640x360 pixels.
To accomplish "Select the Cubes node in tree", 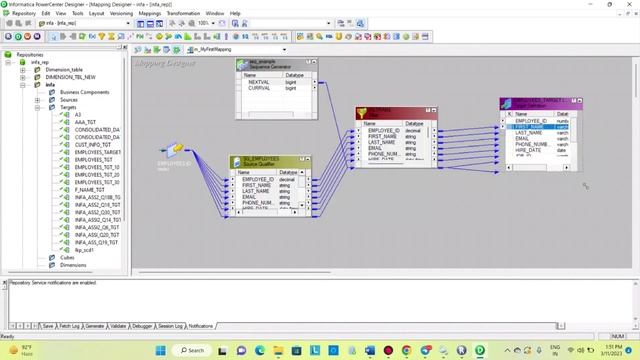I will (67, 258).
